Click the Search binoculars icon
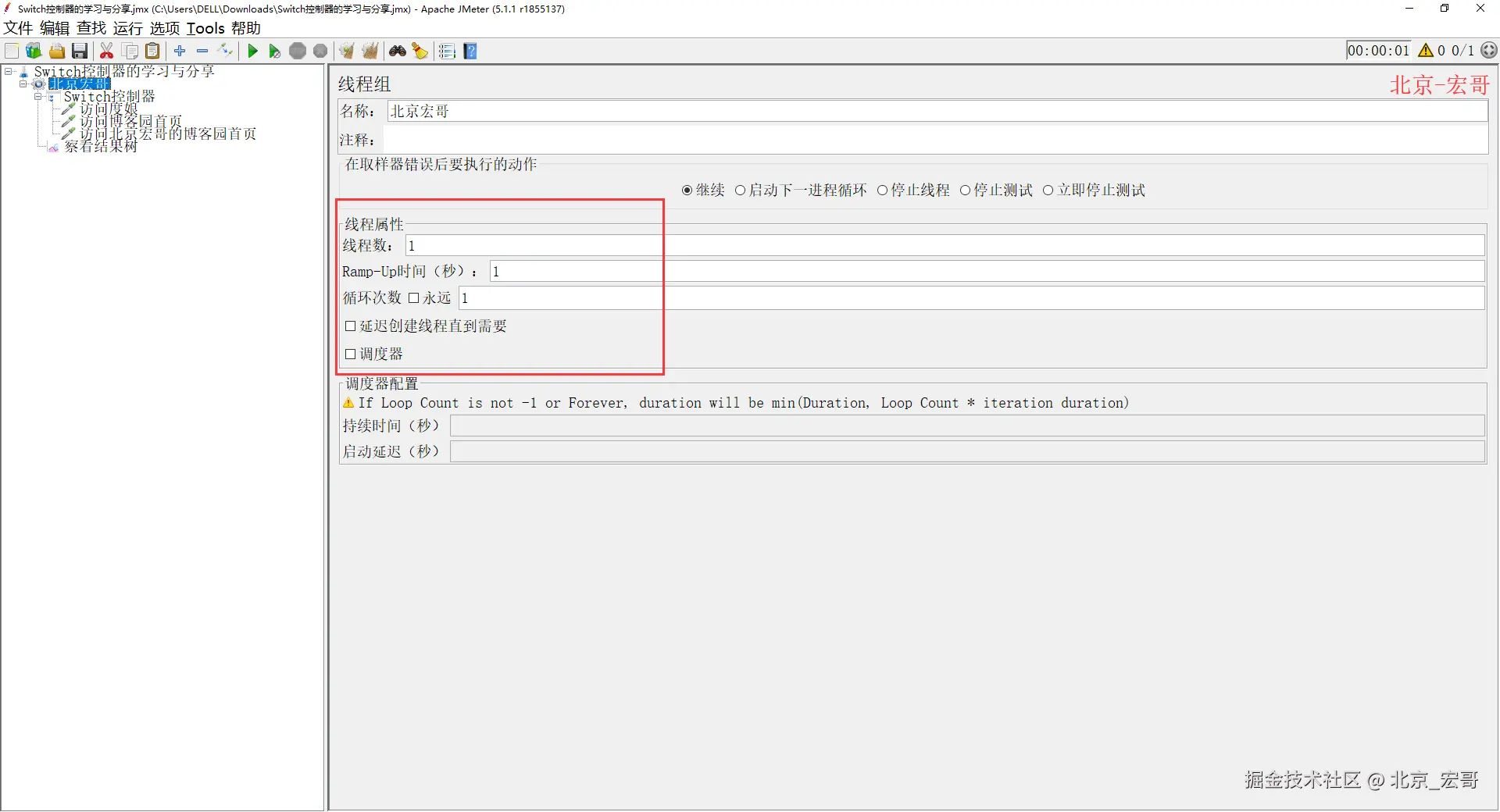 tap(398, 51)
